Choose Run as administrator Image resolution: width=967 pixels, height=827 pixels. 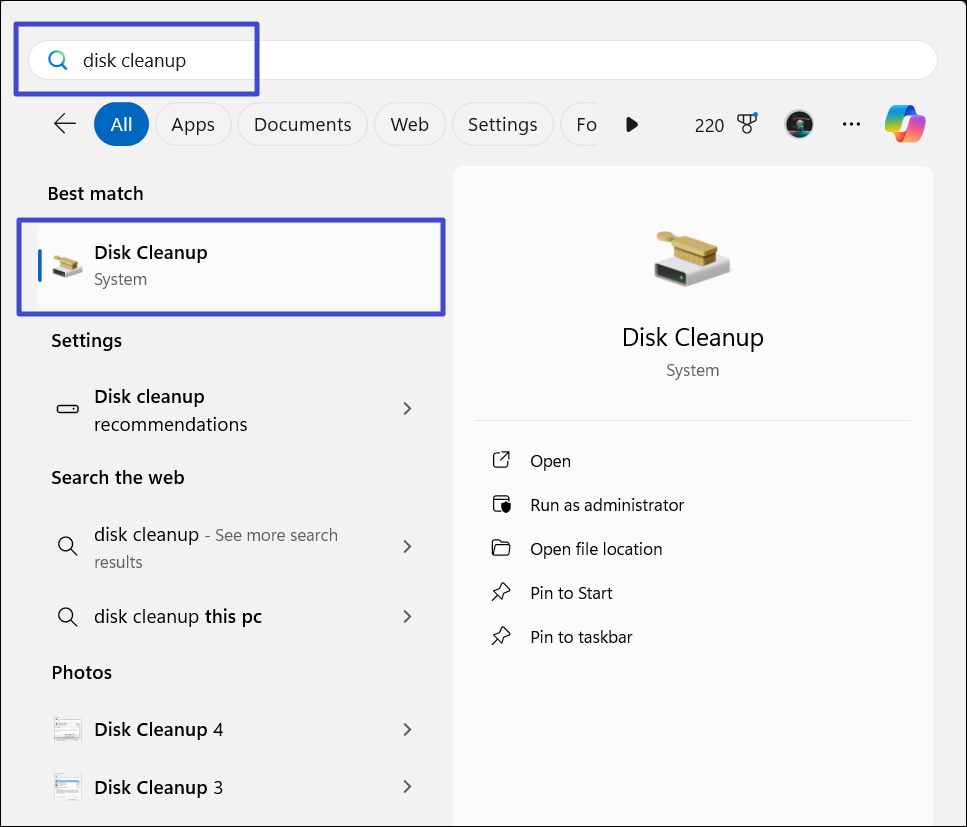pyautogui.click(x=606, y=505)
